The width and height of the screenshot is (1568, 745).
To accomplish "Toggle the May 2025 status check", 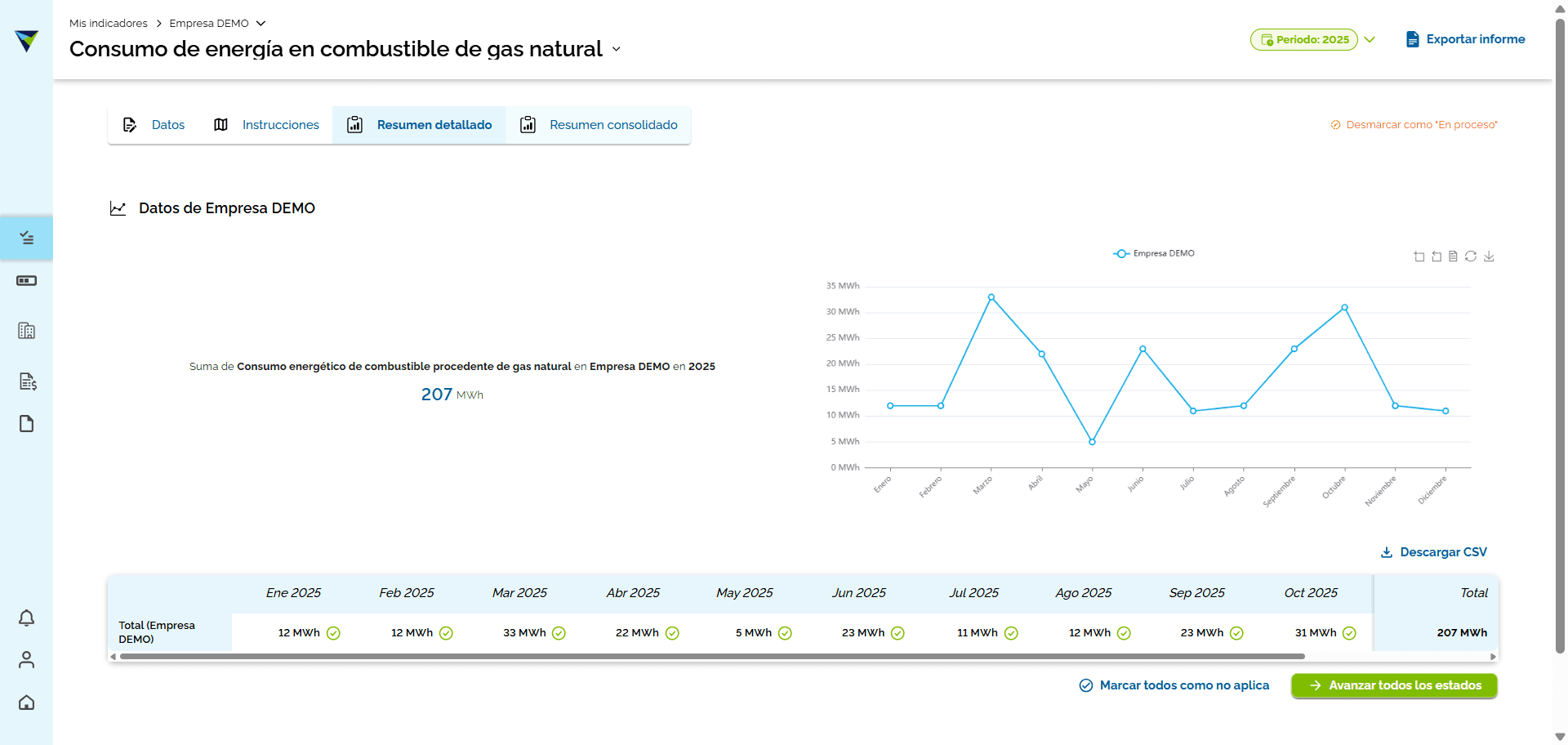I will point(785,633).
